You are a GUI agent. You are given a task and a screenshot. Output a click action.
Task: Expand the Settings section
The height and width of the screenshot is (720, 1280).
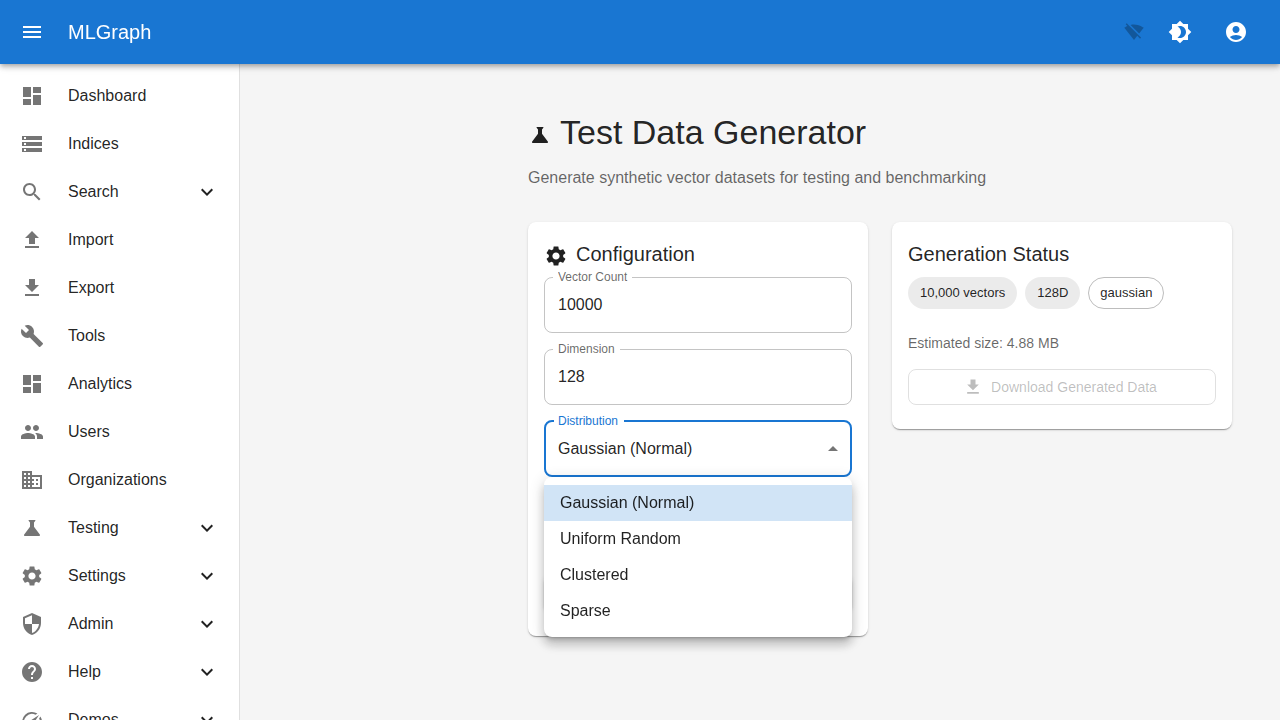[97, 575]
